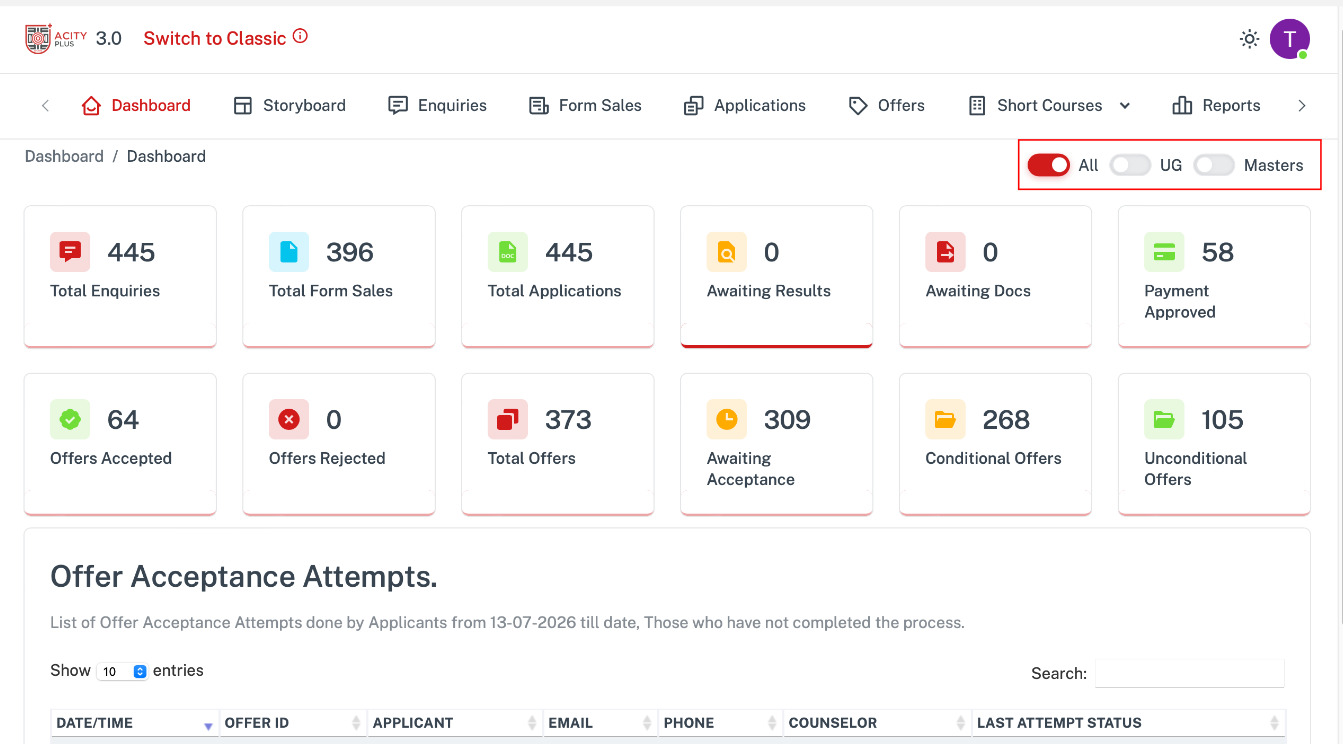1343x744 pixels.
Task: Enable the Masters toggle switch
Action: (x=1214, y=165)
